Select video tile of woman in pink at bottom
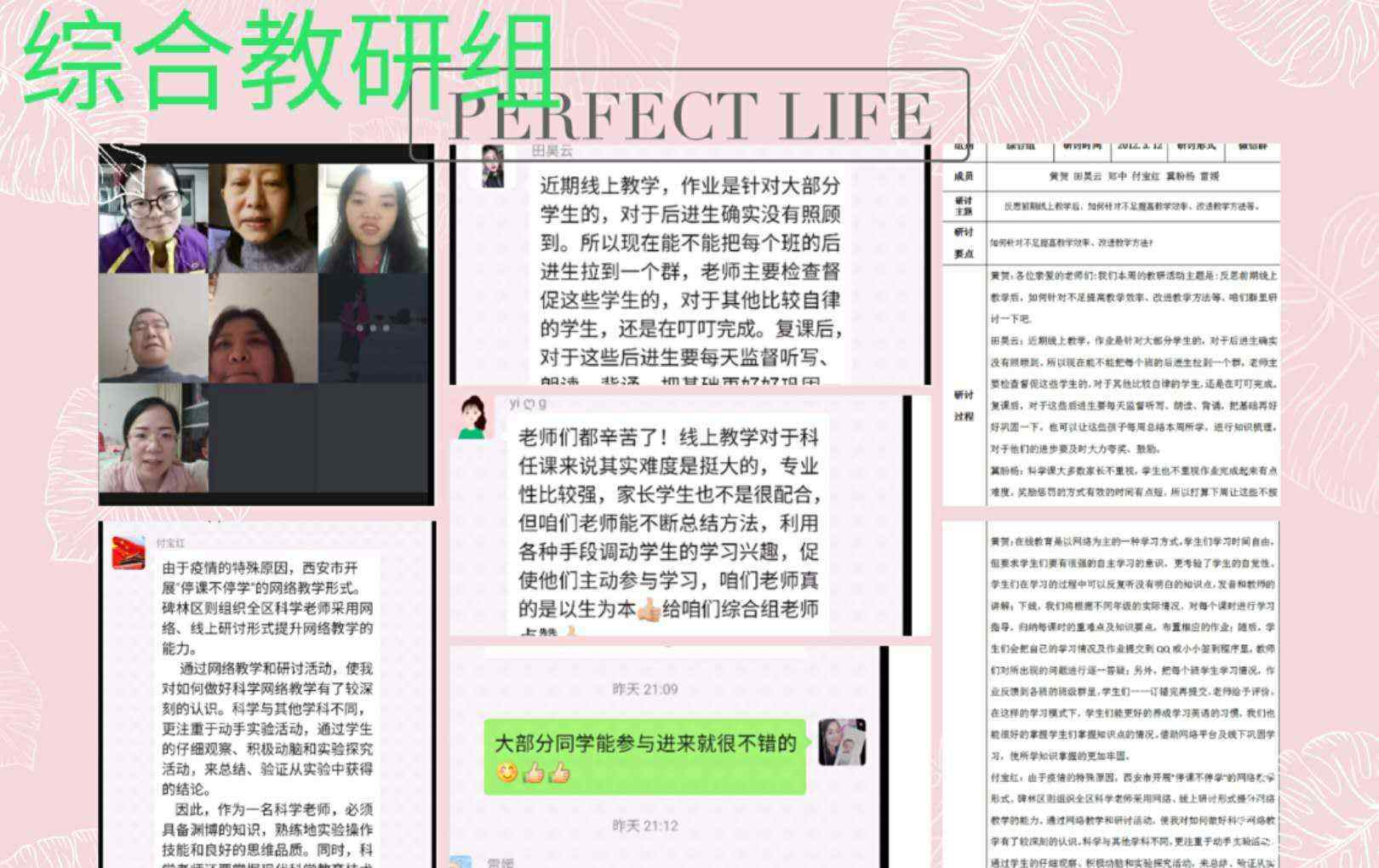 (x=154, y=437)
